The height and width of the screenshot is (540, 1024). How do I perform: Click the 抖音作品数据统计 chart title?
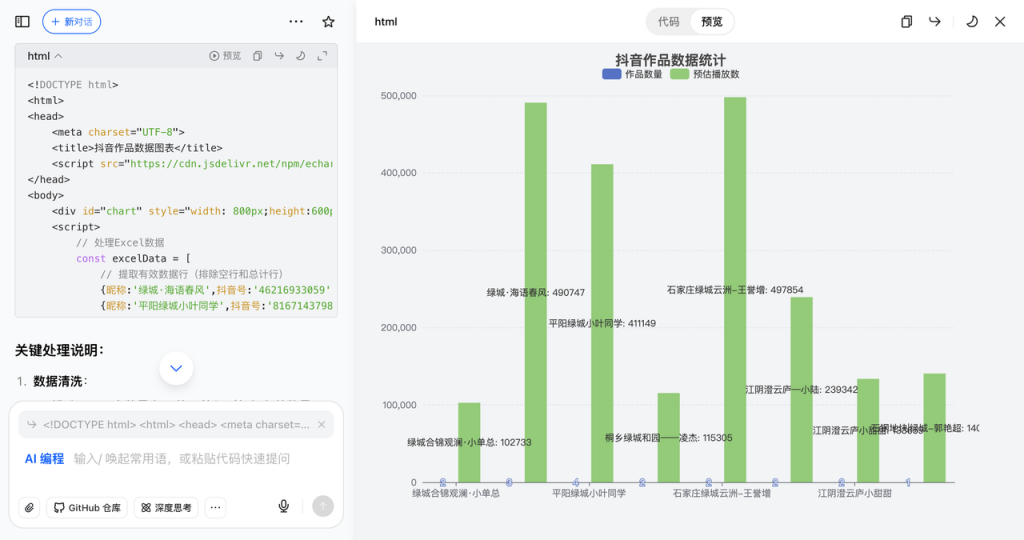point(671,60)
